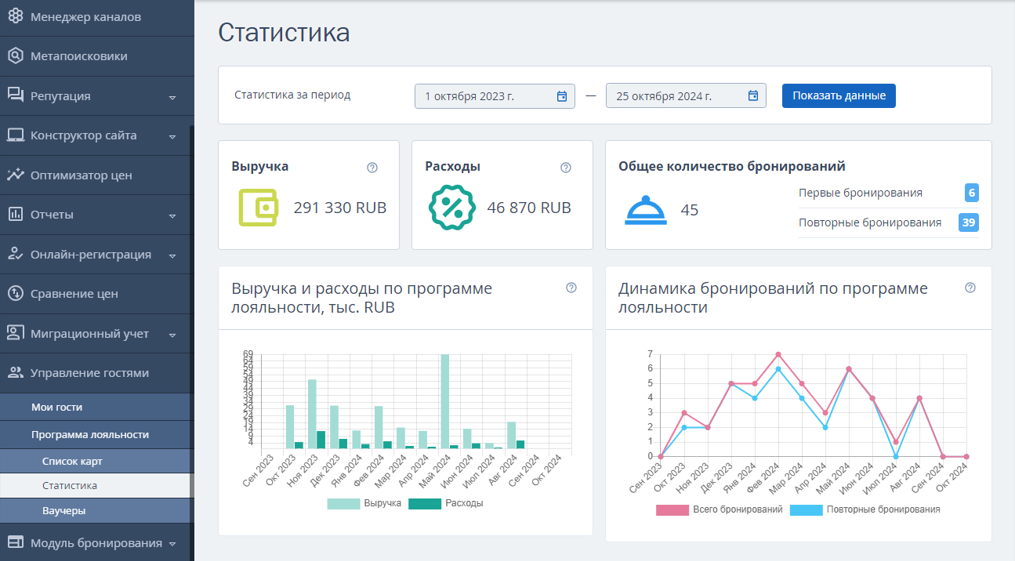Toggle Всего бронирований pink legend swatch
Screen dimensions: 1015x561
[x=672, y=510]
